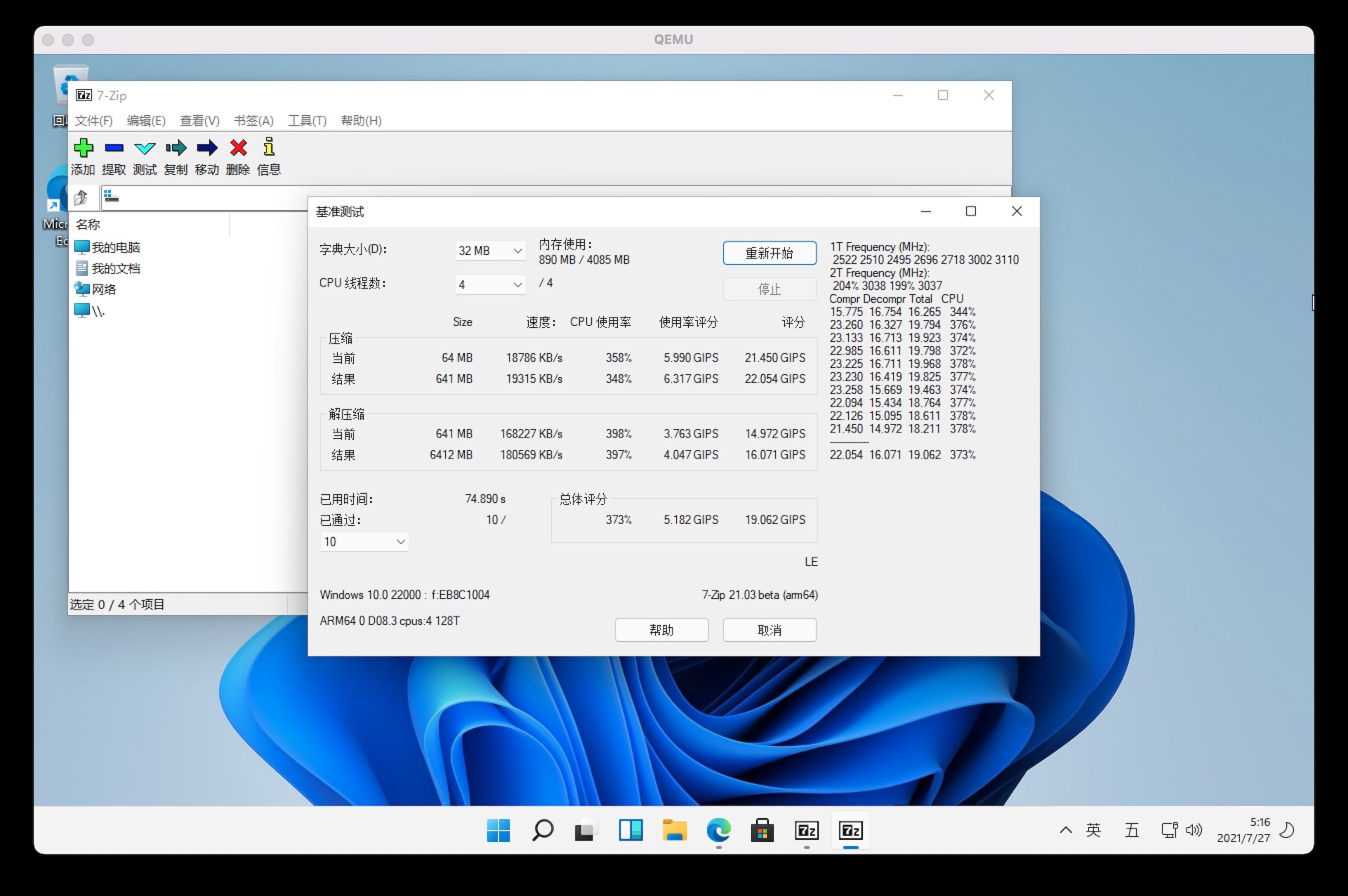Click the 复制 (Copy) icon
Viewport: 1348px width, 896px height.
pyautogui.click(x=176, y=156)
